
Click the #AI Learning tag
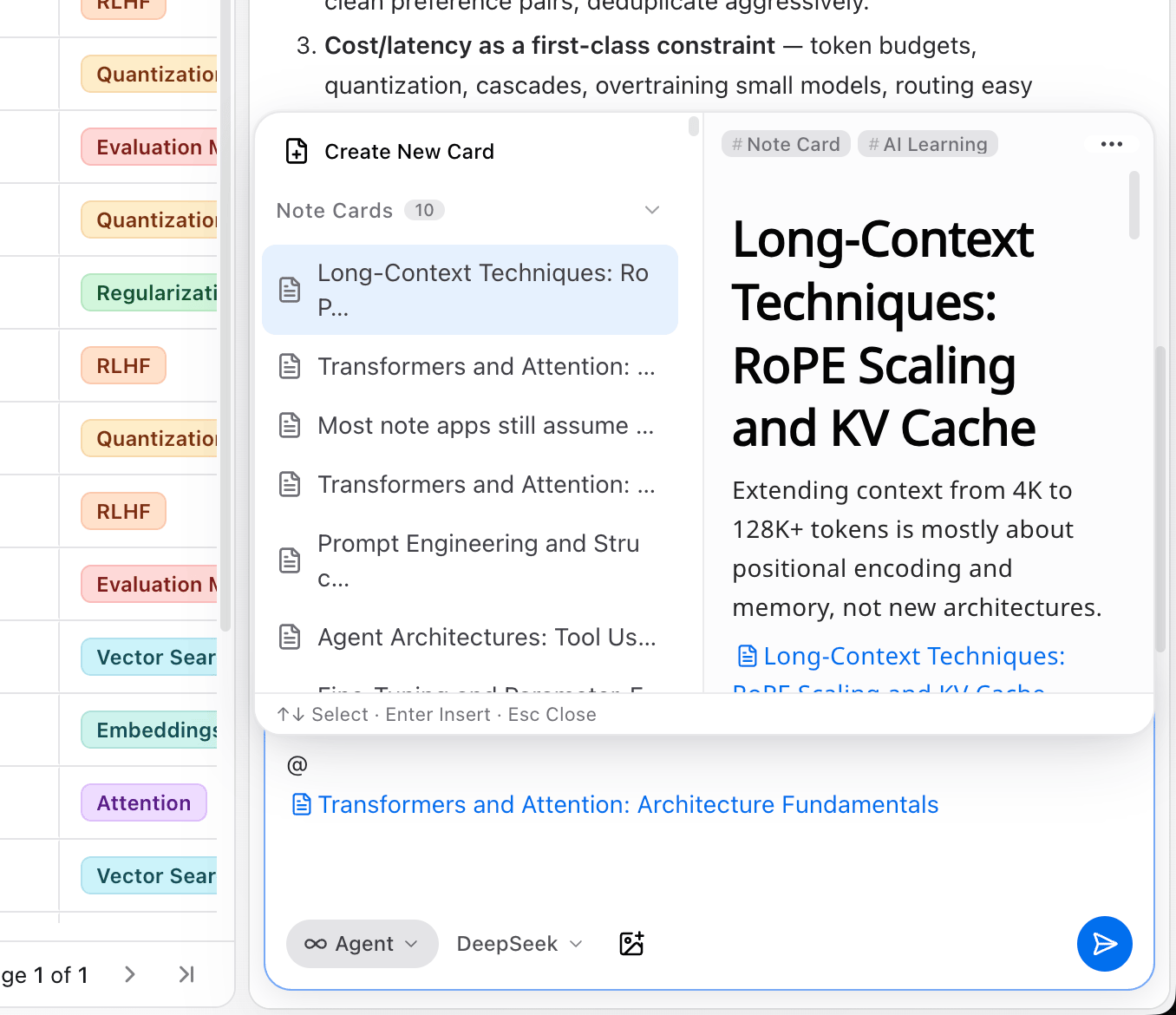[928, 144]
